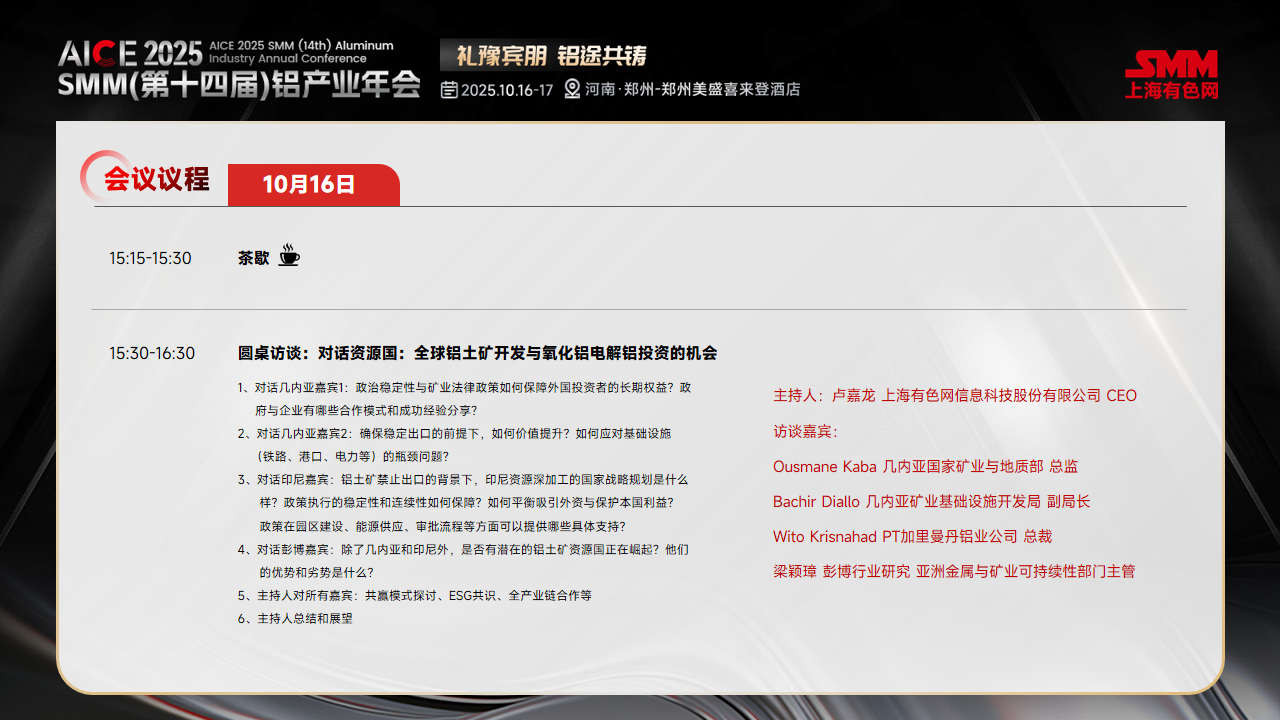
Task: Click the 15:30-16:30 time slot
Action: [x=152, y=353]
